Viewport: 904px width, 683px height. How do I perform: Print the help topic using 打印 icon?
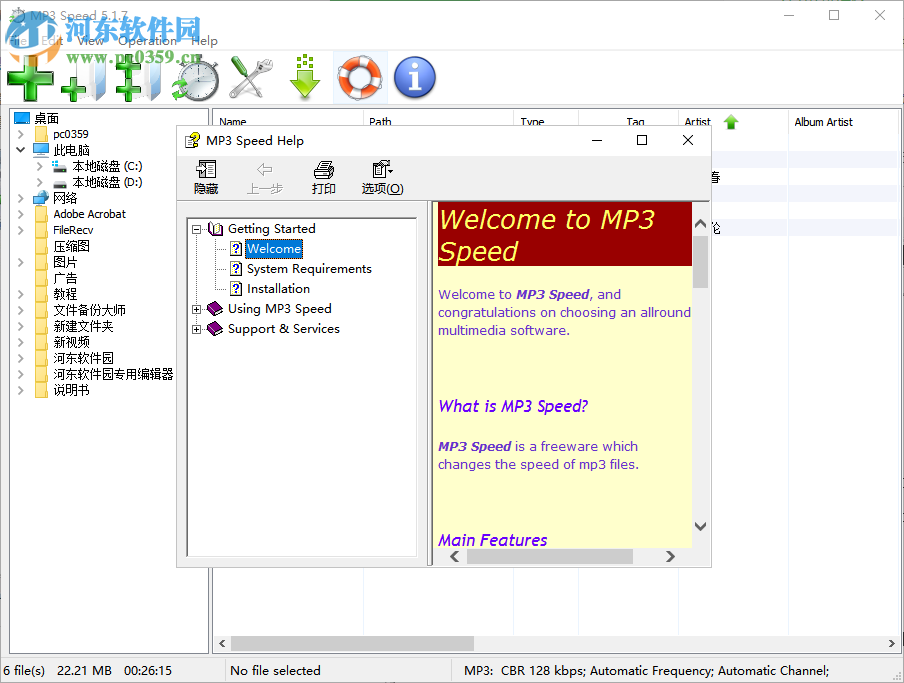tap(323, 177)
